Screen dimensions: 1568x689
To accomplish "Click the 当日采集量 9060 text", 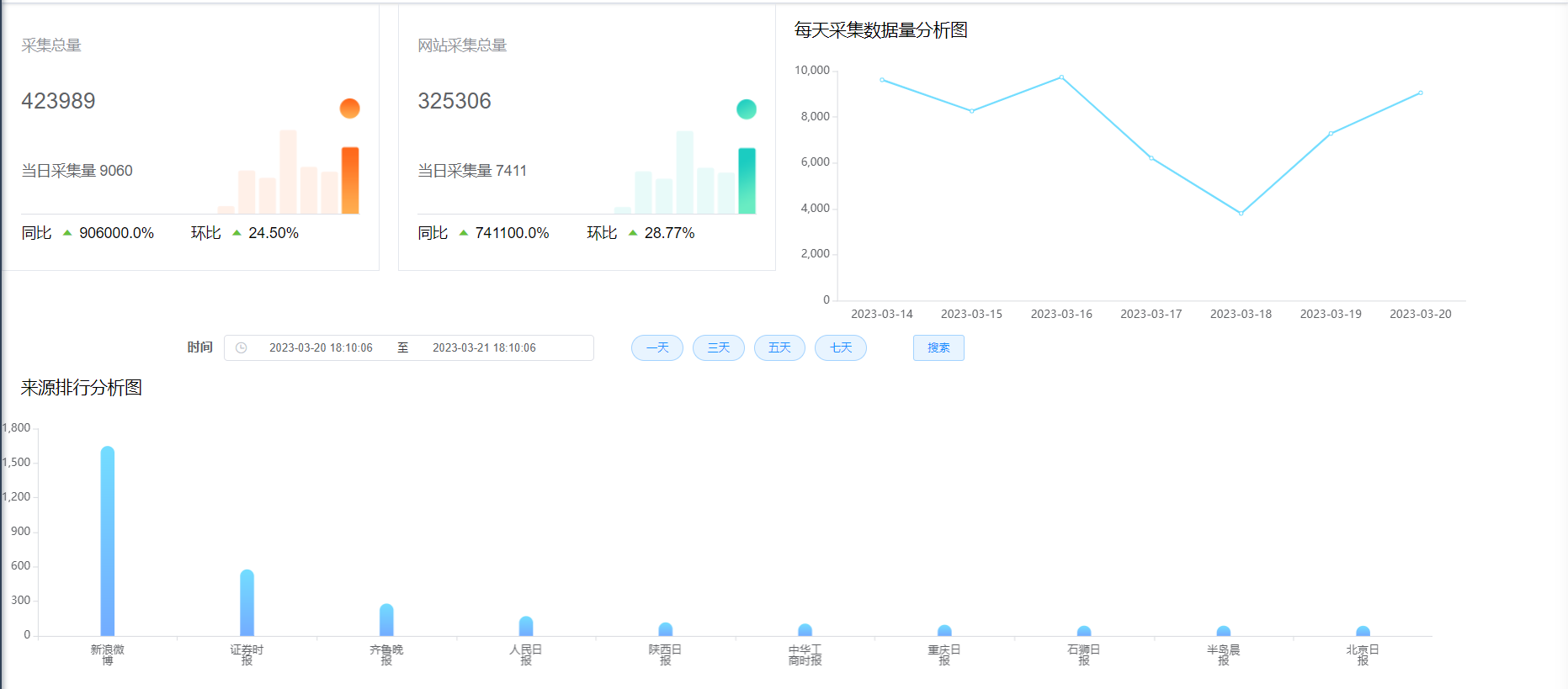I will pyautogui.click(x=77, y=171).
